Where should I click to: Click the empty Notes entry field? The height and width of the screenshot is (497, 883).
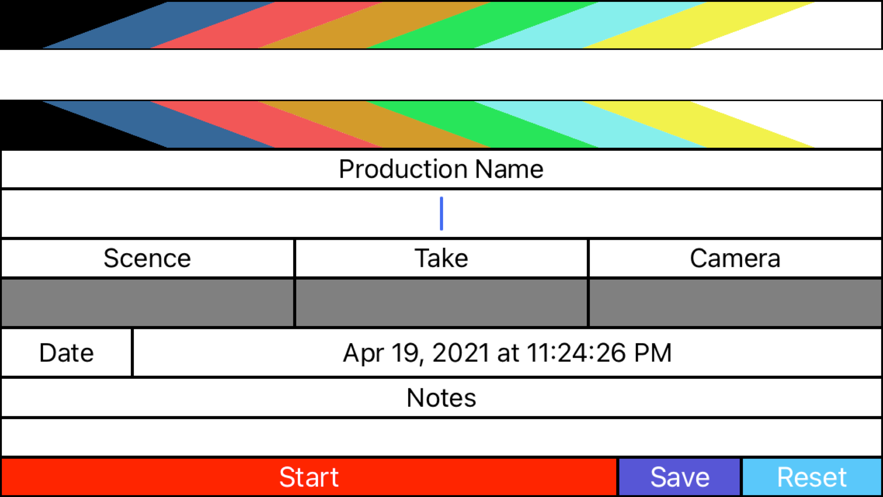pyautogui.click(x=441, y=437)
